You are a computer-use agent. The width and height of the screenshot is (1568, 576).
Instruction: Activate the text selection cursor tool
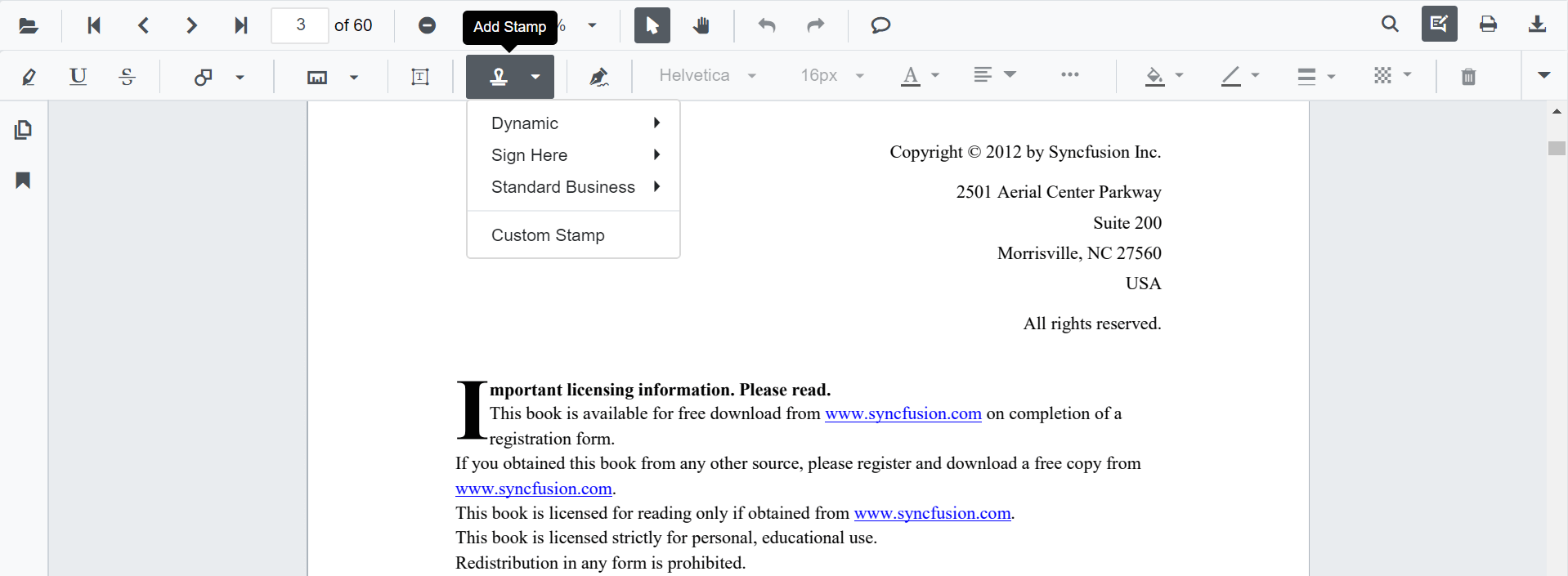tap(652, 25)
